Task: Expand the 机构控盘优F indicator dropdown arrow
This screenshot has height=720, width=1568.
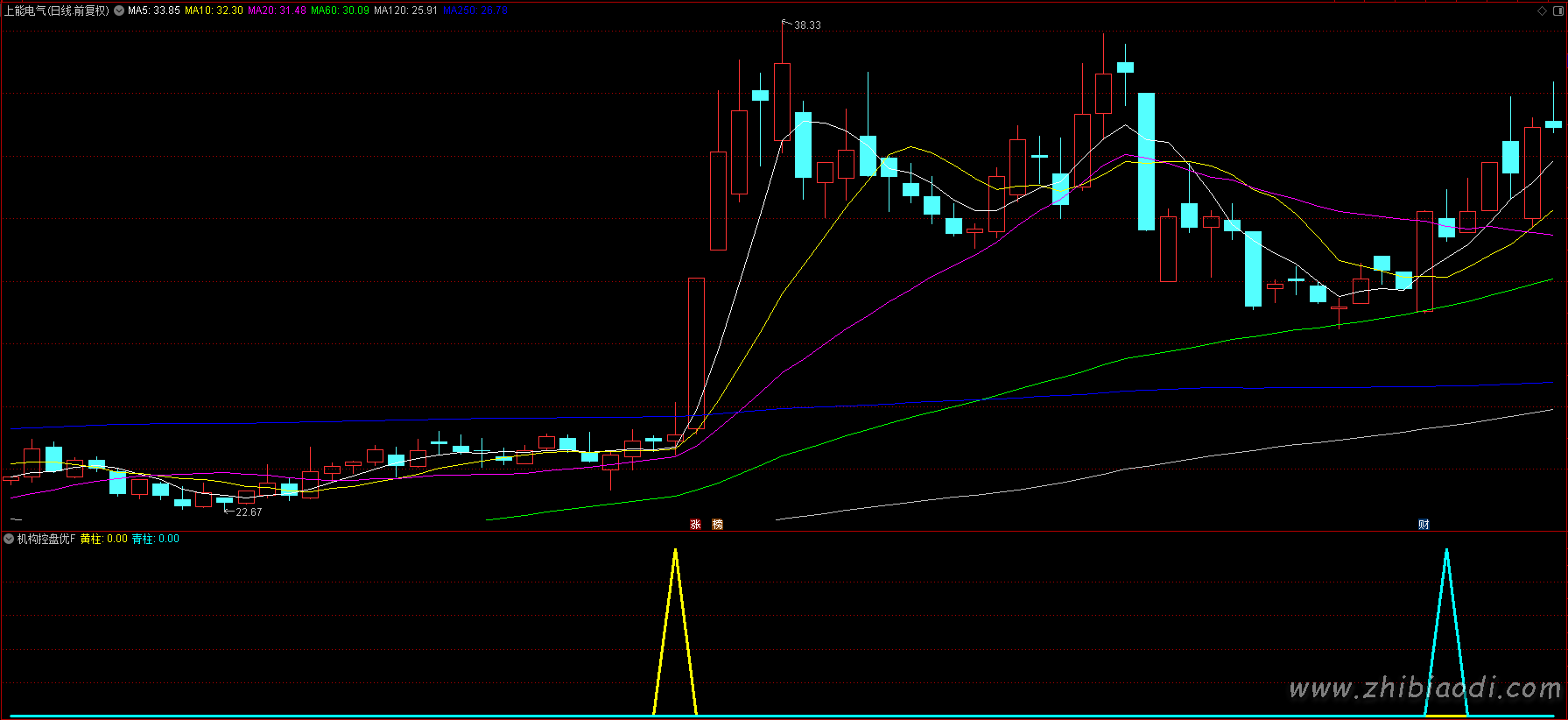Action: (x=9, y=539)
